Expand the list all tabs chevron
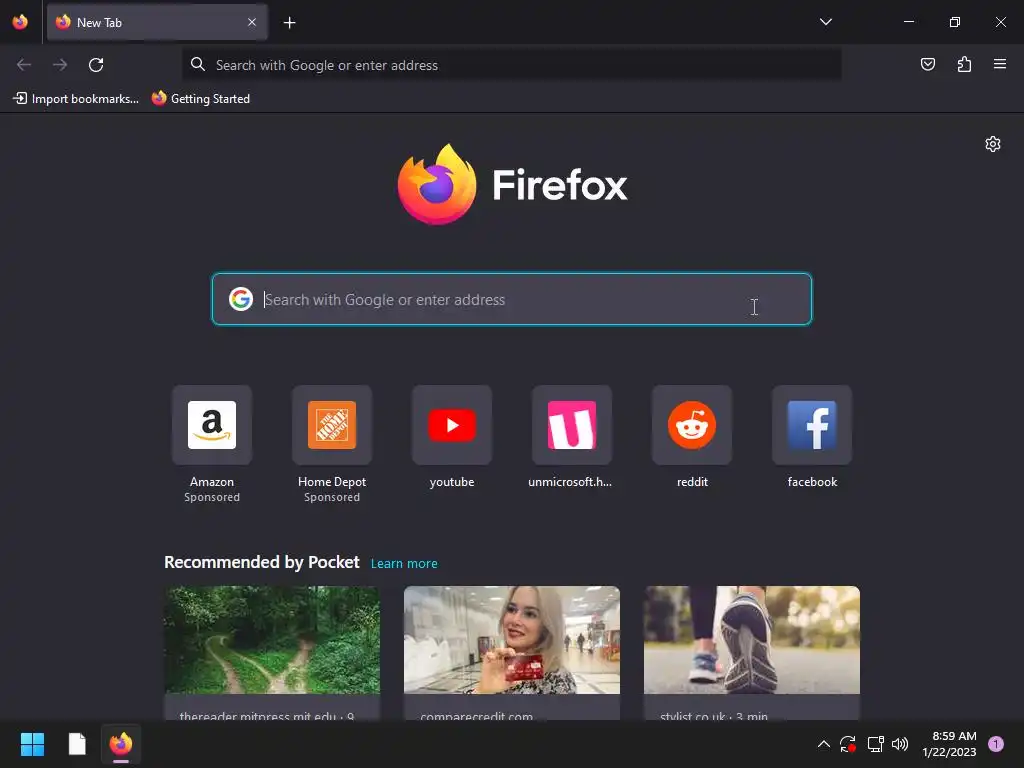 (x=825, y=22)
